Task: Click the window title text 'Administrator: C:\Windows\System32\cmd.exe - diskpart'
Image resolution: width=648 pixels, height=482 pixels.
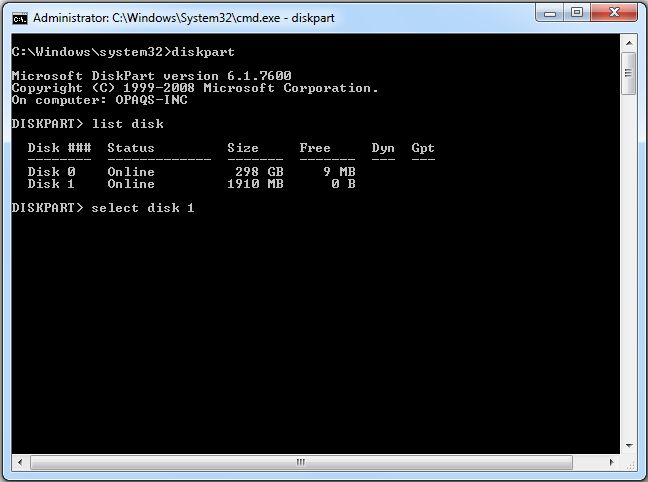Action: pyautogui.click(x=184, y=18)
